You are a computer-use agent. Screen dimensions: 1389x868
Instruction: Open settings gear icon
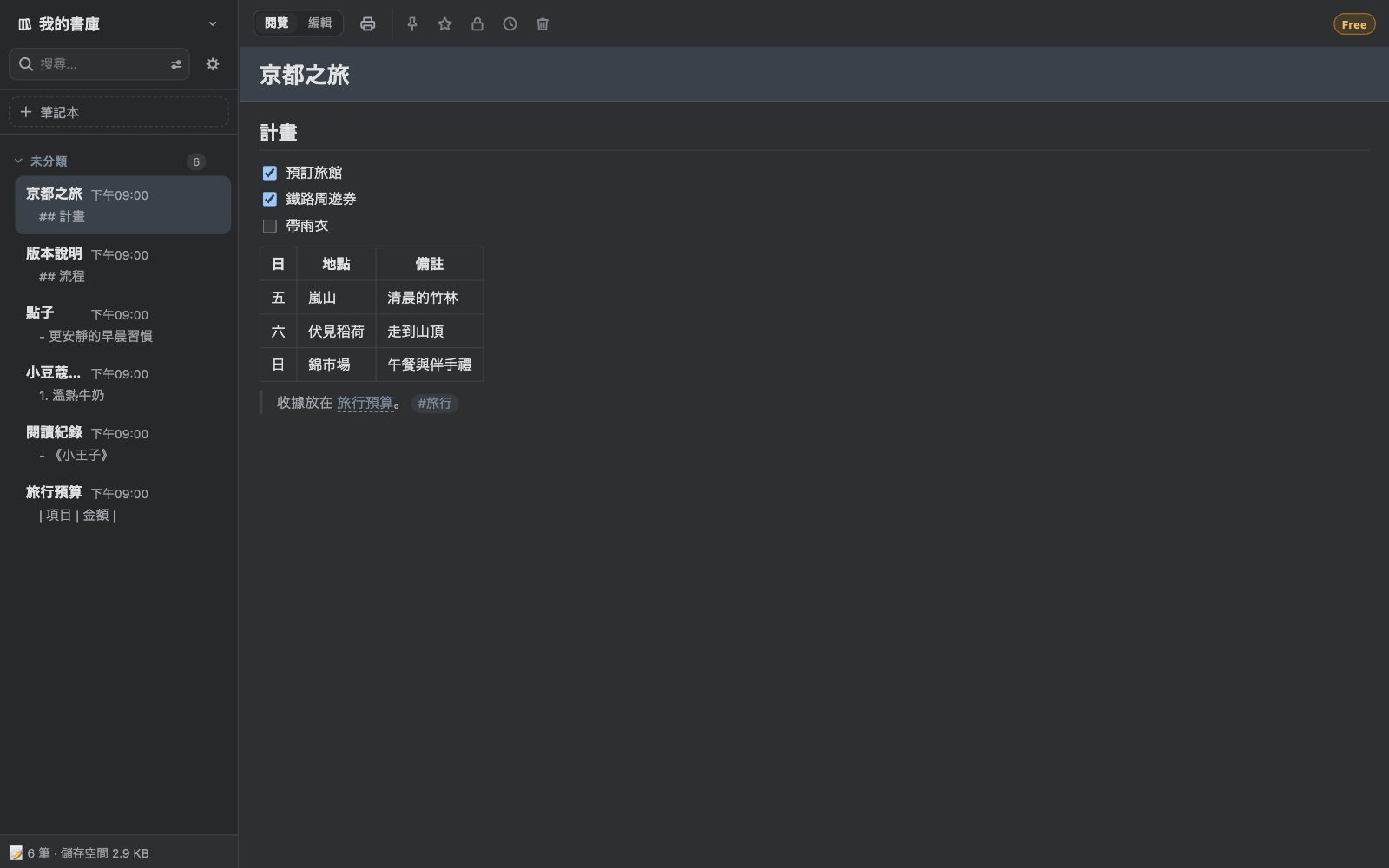(213, 64)
